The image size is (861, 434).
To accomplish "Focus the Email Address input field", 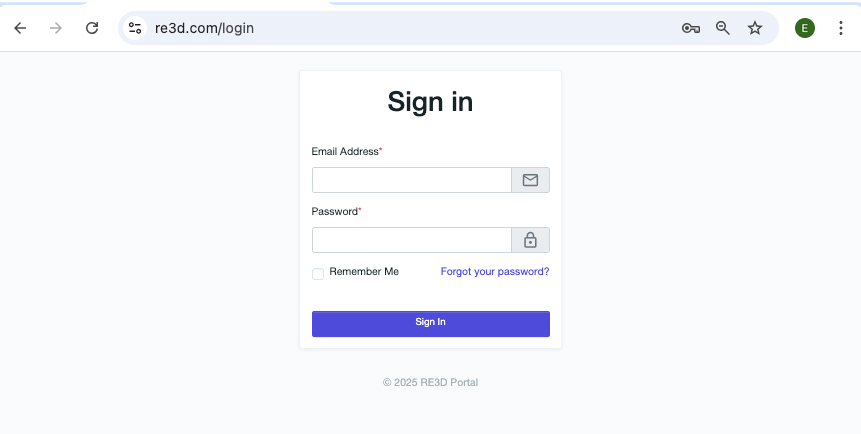I will (x=412, y=180).
